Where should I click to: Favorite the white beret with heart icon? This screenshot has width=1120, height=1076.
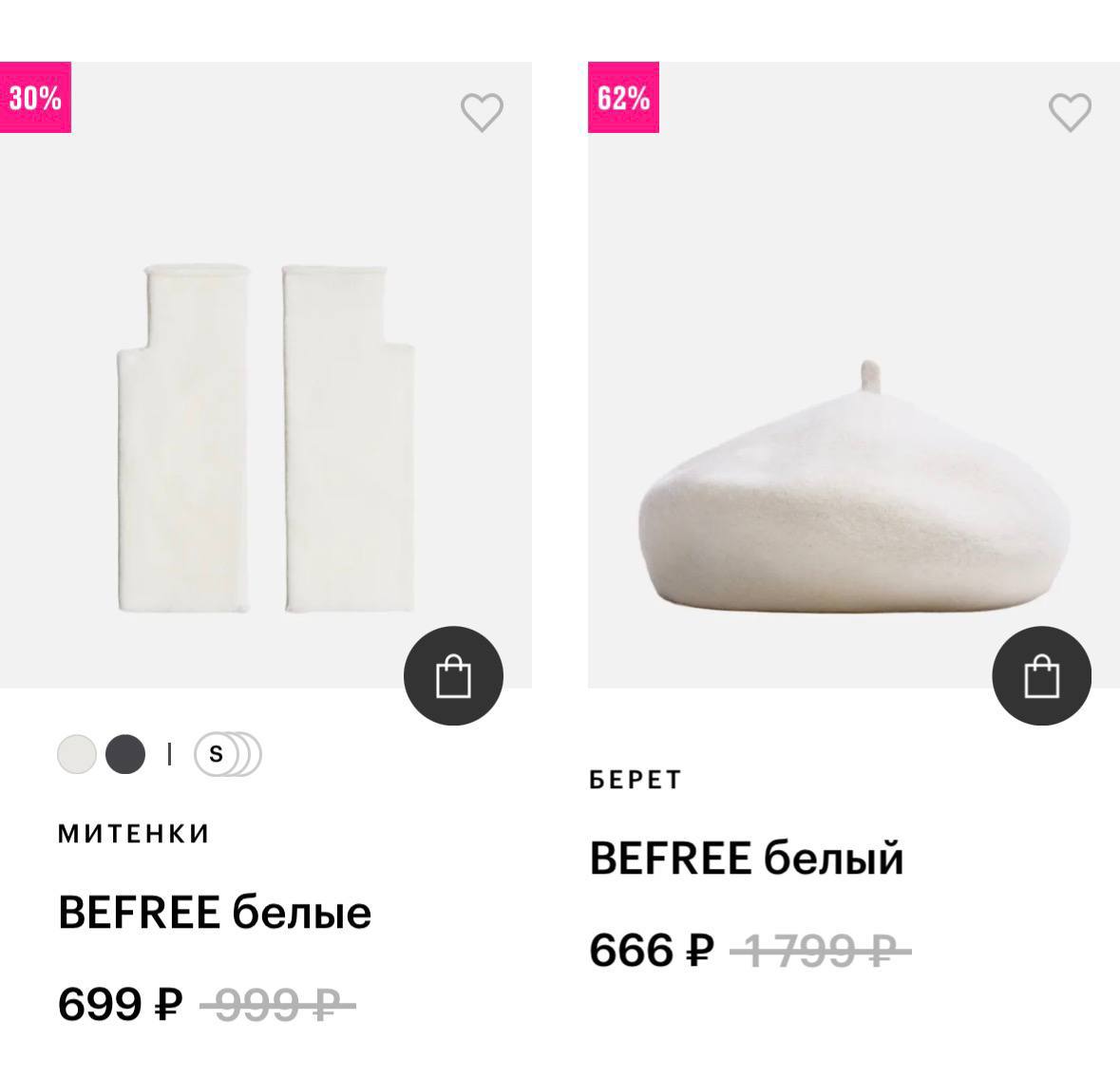point(1070,113)
